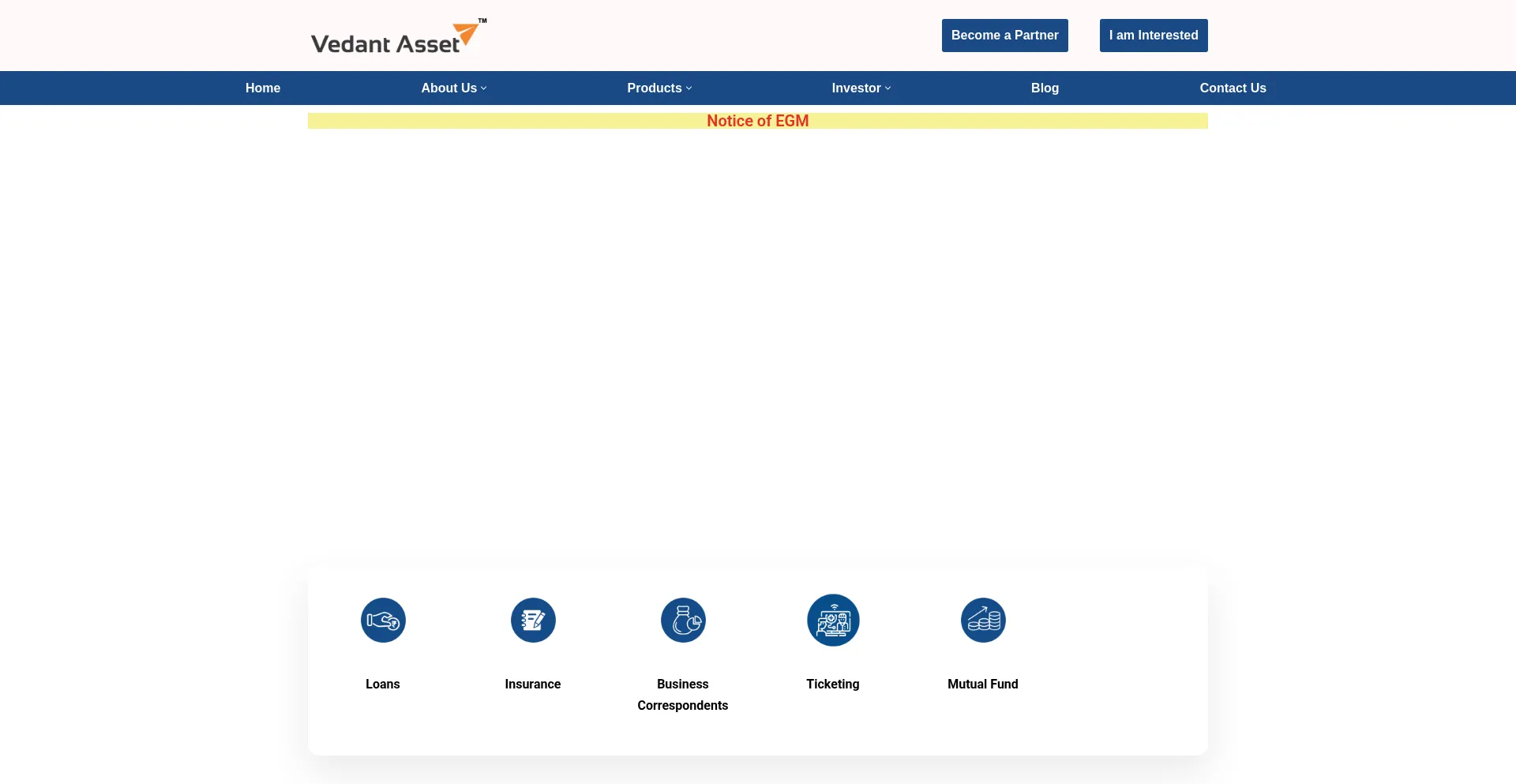1516x784 pixels.
Task: Click the Loans label
Action: tap(383, 684)
